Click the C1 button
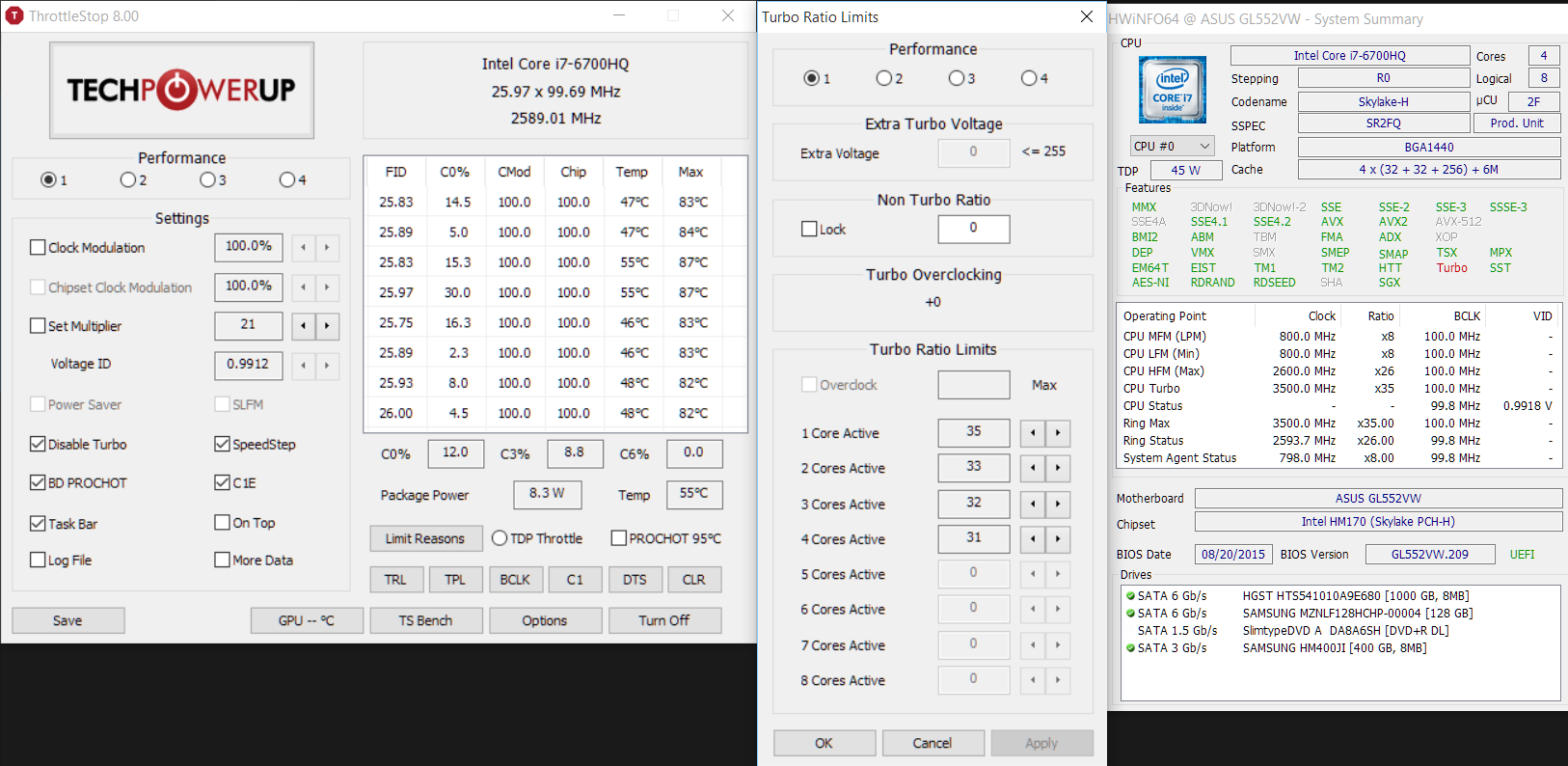 coord(575,580)
